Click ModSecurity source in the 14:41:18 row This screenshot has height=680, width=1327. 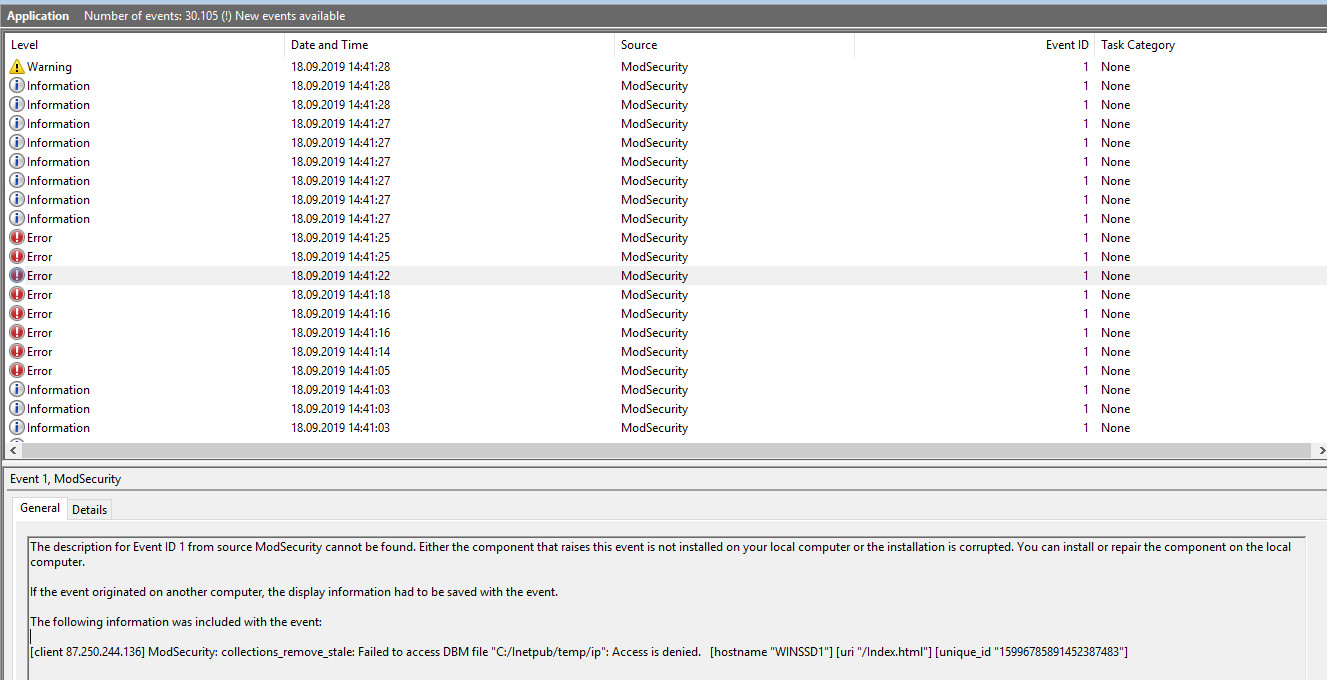654,295
